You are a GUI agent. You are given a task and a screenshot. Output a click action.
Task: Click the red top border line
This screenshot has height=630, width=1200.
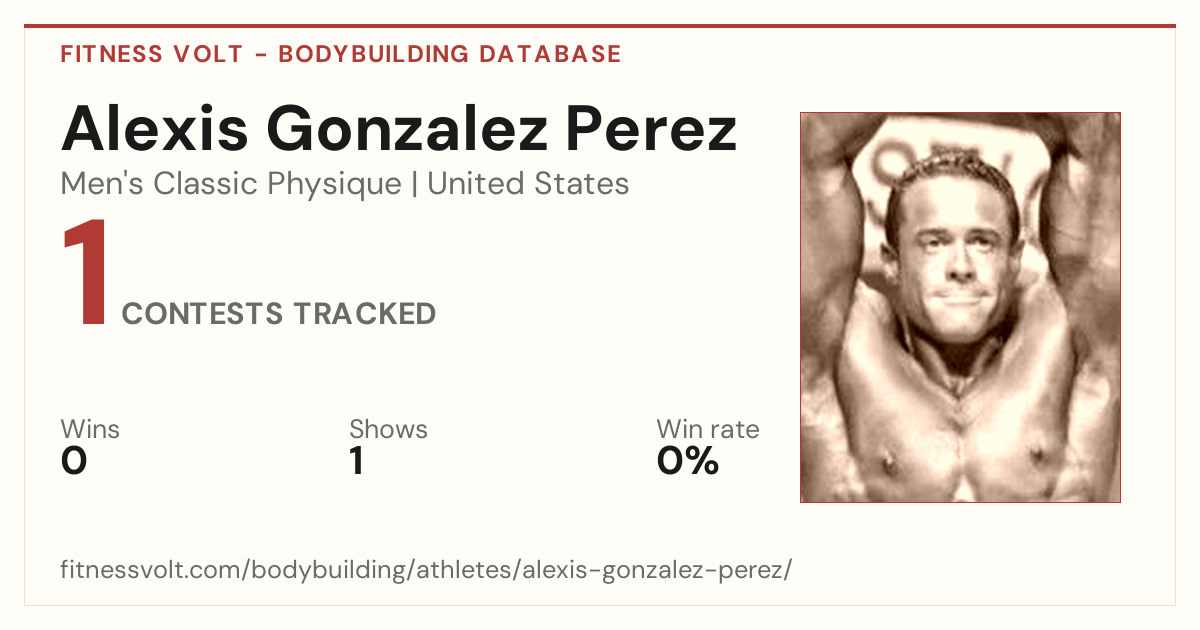tap(600, 26)
